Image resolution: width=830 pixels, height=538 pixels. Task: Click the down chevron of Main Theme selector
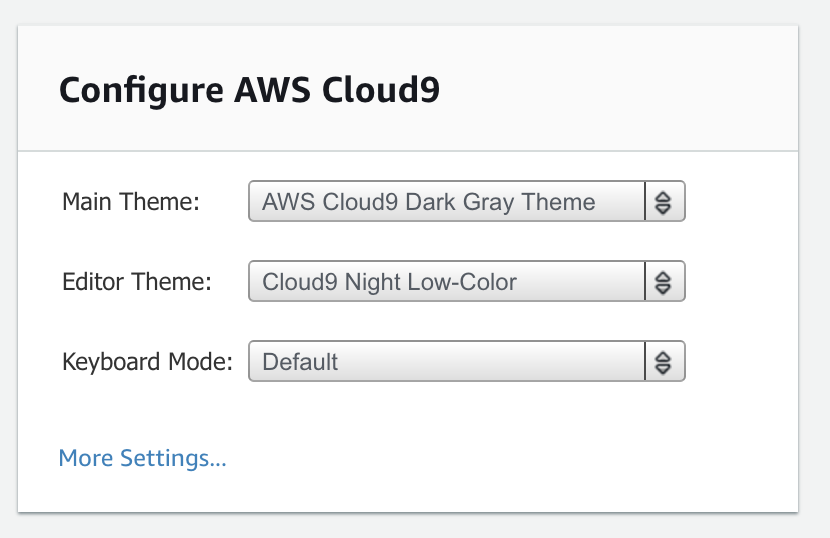pyautogui.click(x=663, y=208)
